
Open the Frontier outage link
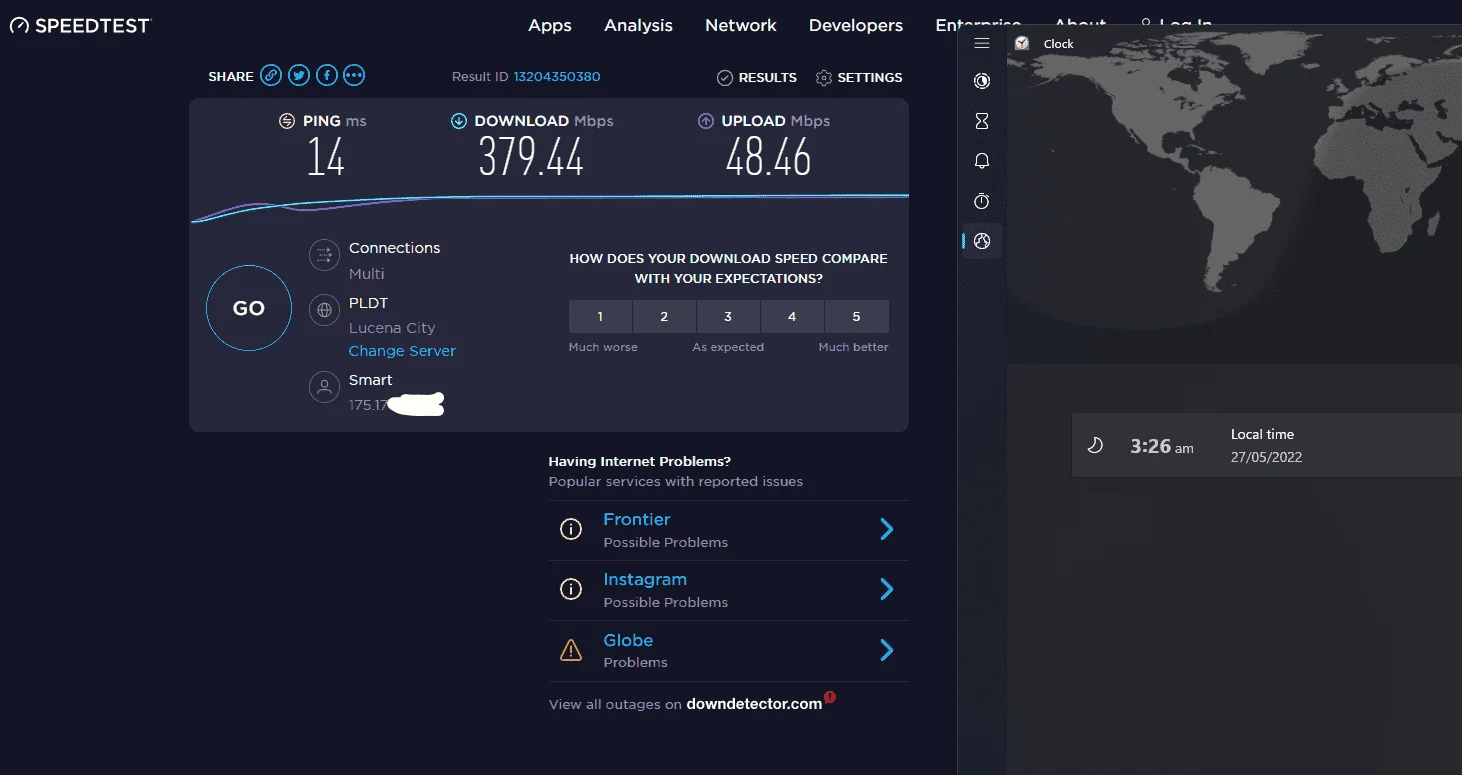pos(637,520)
